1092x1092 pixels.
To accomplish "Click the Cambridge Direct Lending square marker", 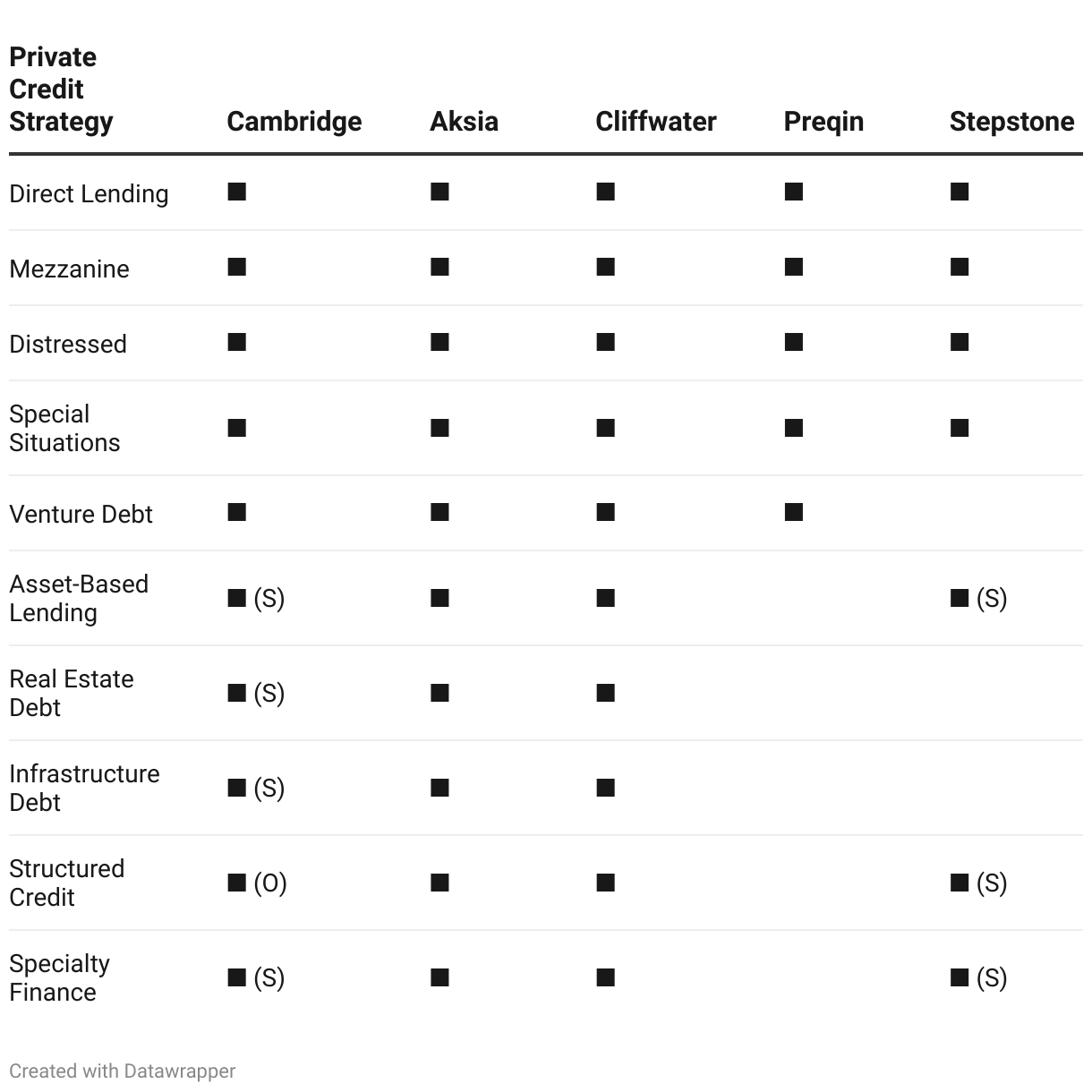I will coord(237,192).
